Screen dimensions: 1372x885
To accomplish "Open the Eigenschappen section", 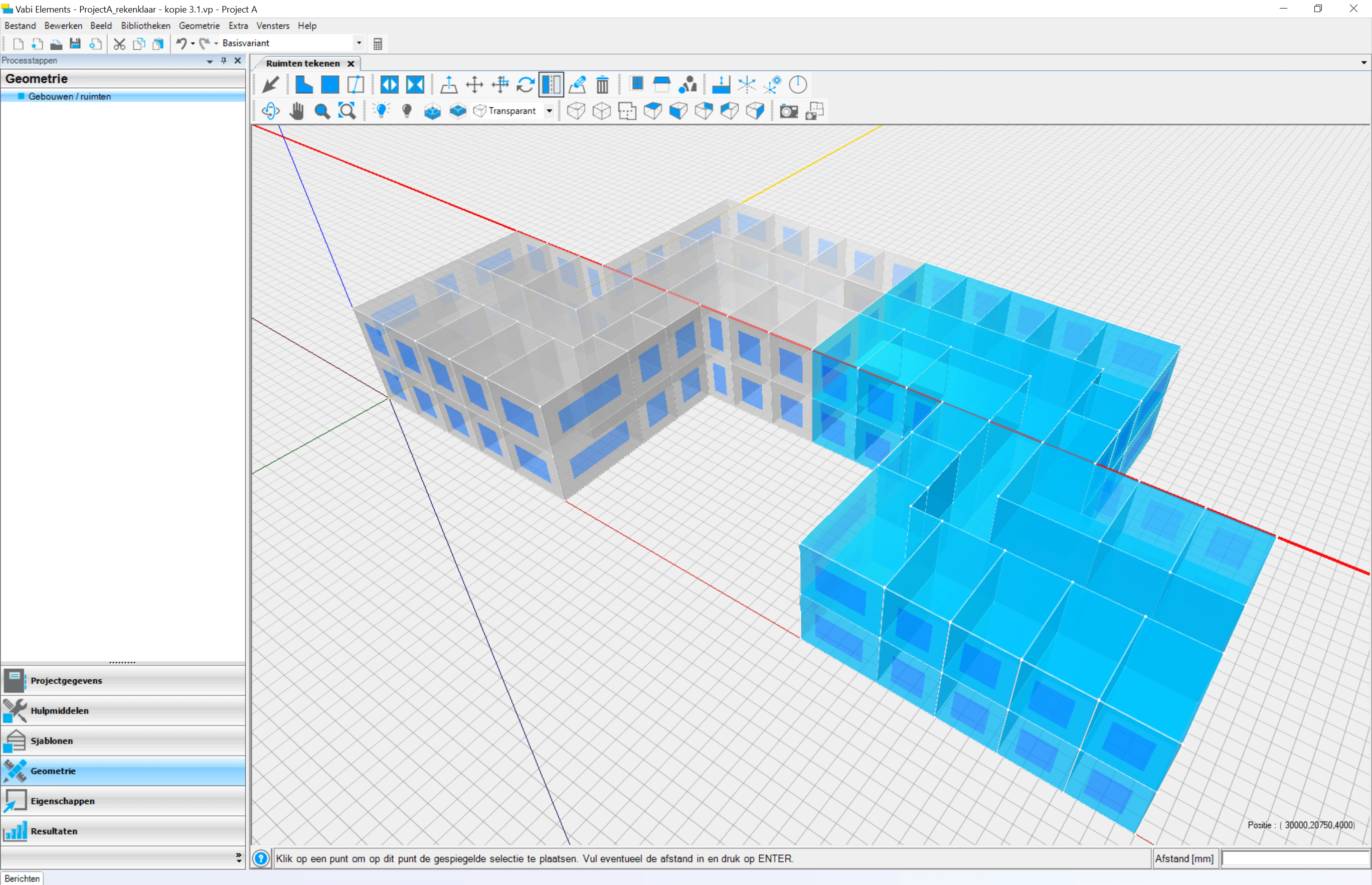I will click(x=123, y=801).
